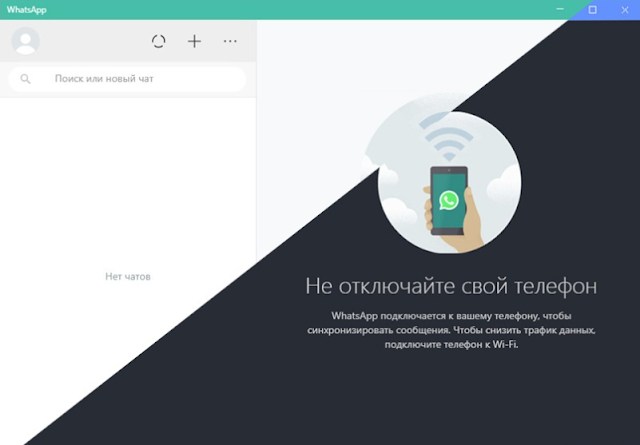This screenshot has height=445, width=640.
Task: Click the search magnifier icon
Action: click(x=25, y=79)
